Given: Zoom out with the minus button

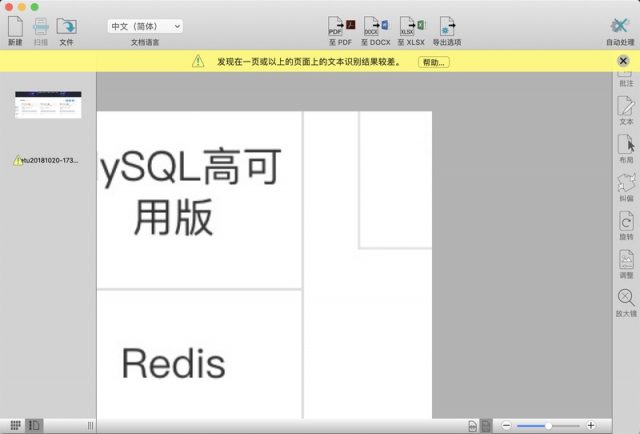Looking at the screenshot, I should click(506, 426).
